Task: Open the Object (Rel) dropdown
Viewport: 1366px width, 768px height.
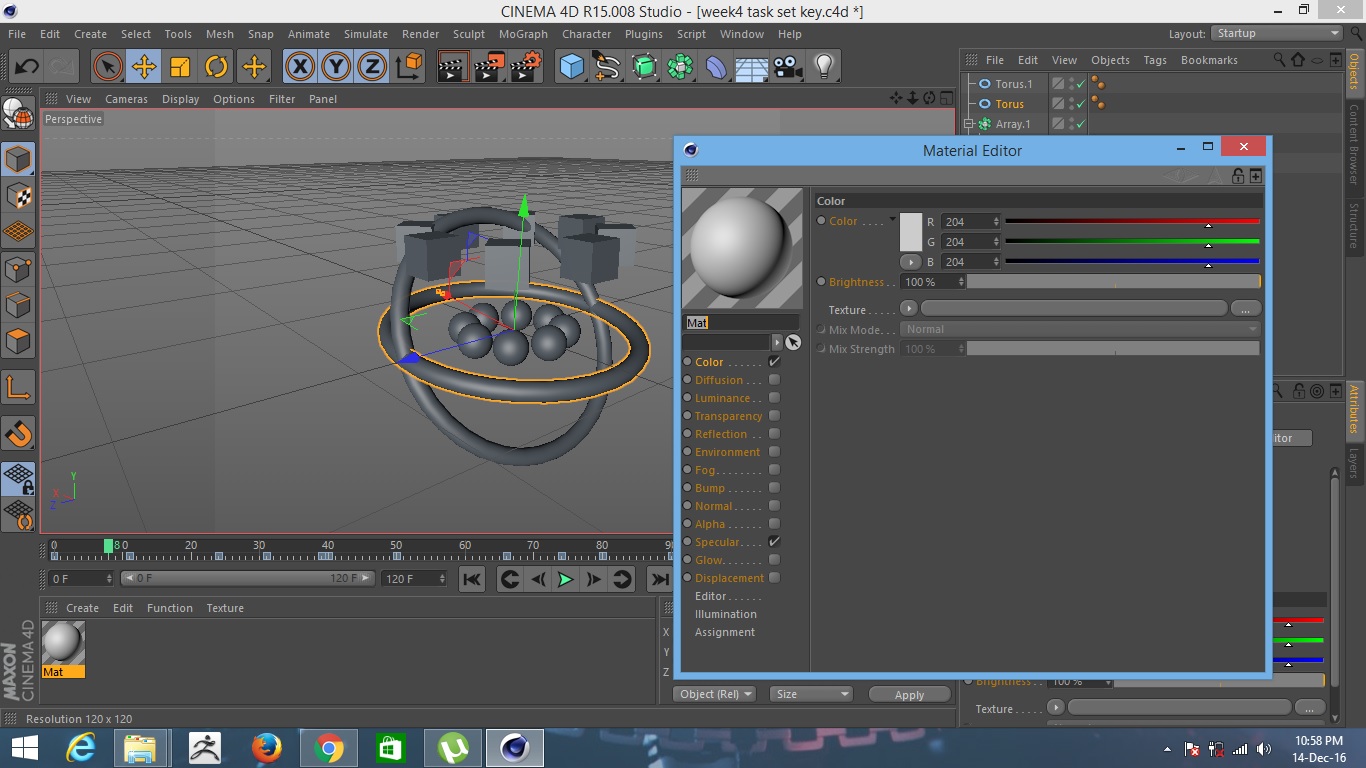Action: (715, 694)
